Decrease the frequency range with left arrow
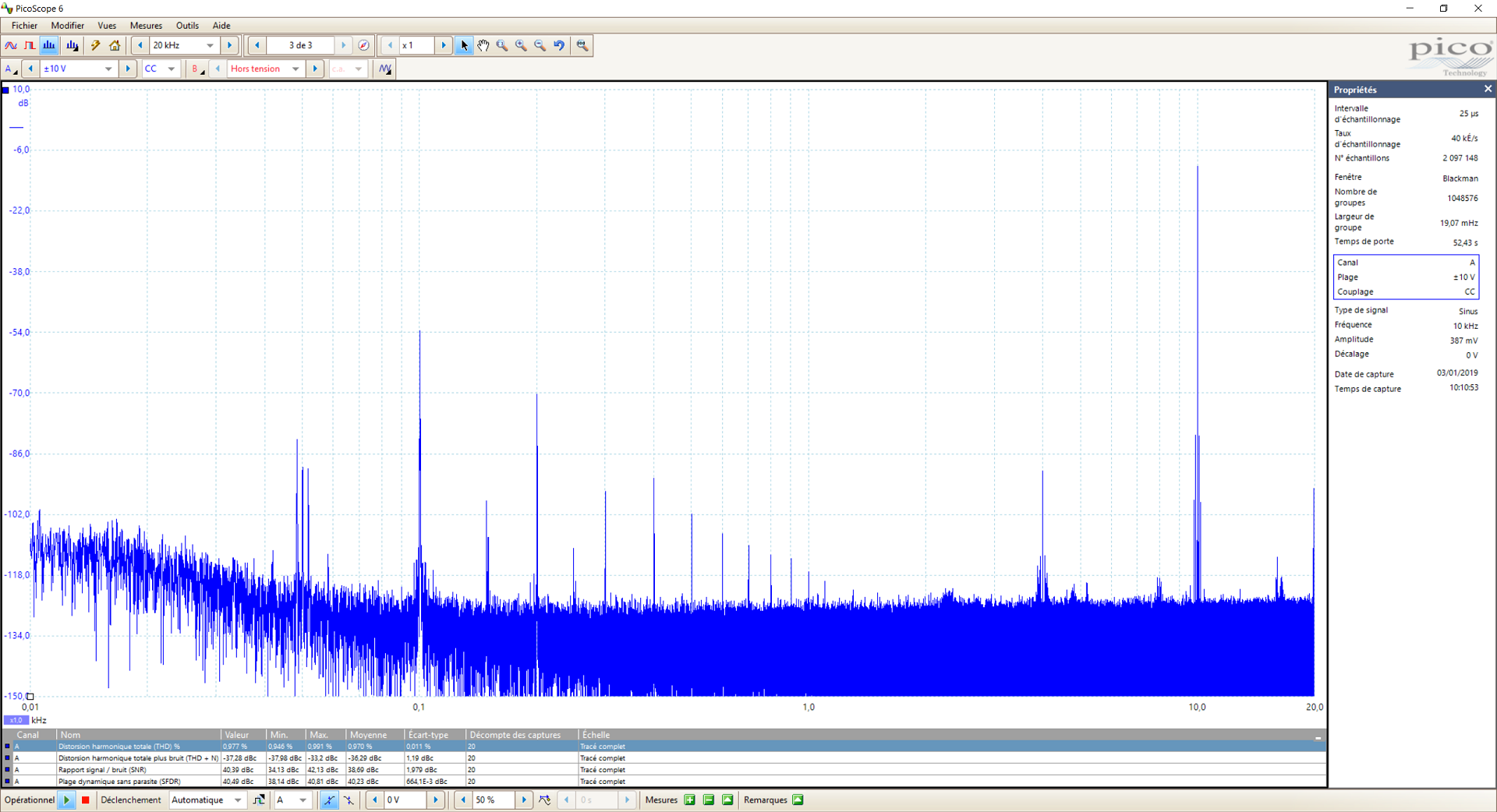 (140, 45)
